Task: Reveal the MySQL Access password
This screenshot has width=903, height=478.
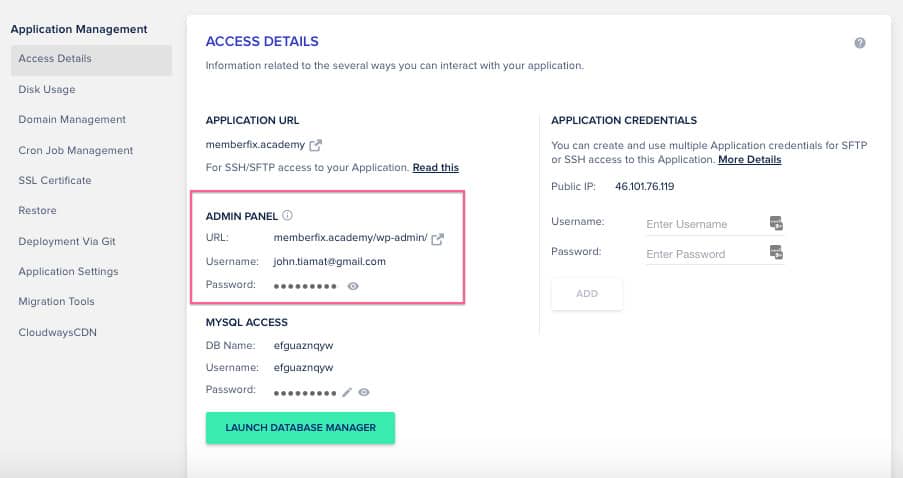Action: (364, 393)
